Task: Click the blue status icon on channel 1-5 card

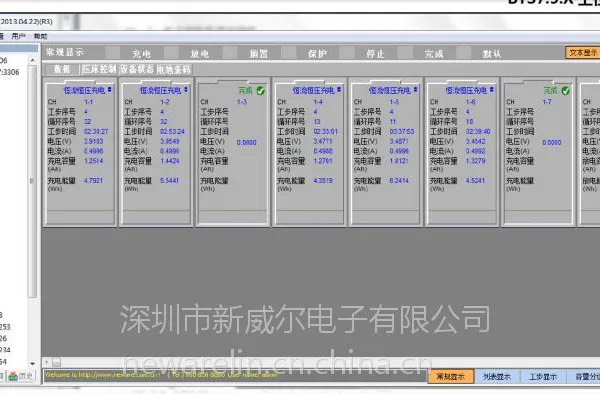Action: [x=415, y=90]
